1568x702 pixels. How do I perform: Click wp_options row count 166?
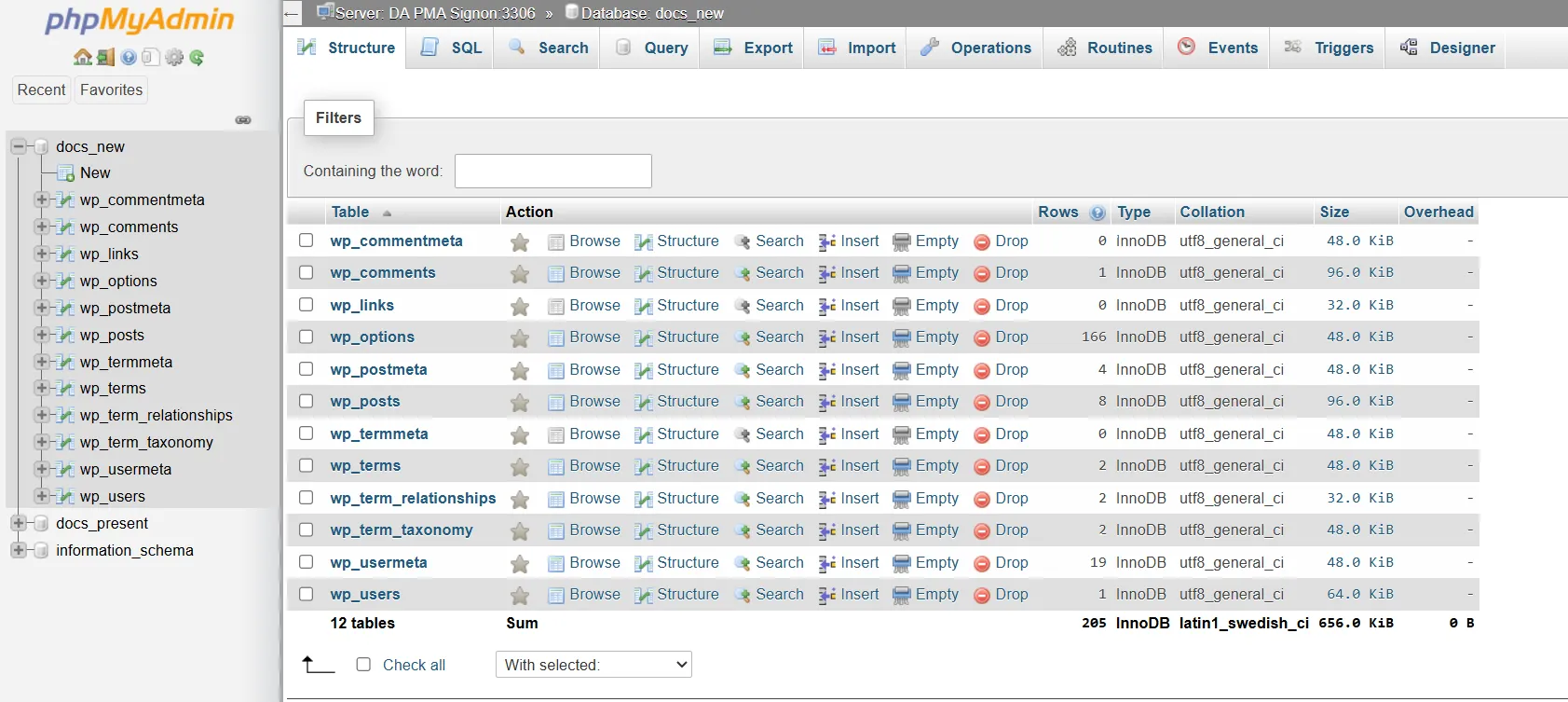tap(1094, 337)
